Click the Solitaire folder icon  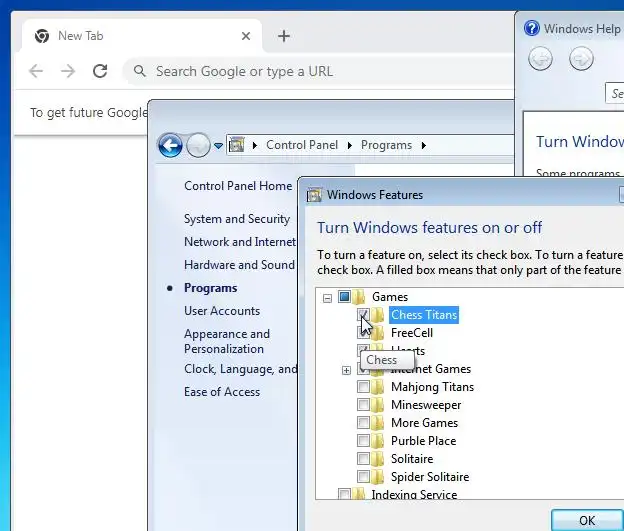tap(378, 459)
